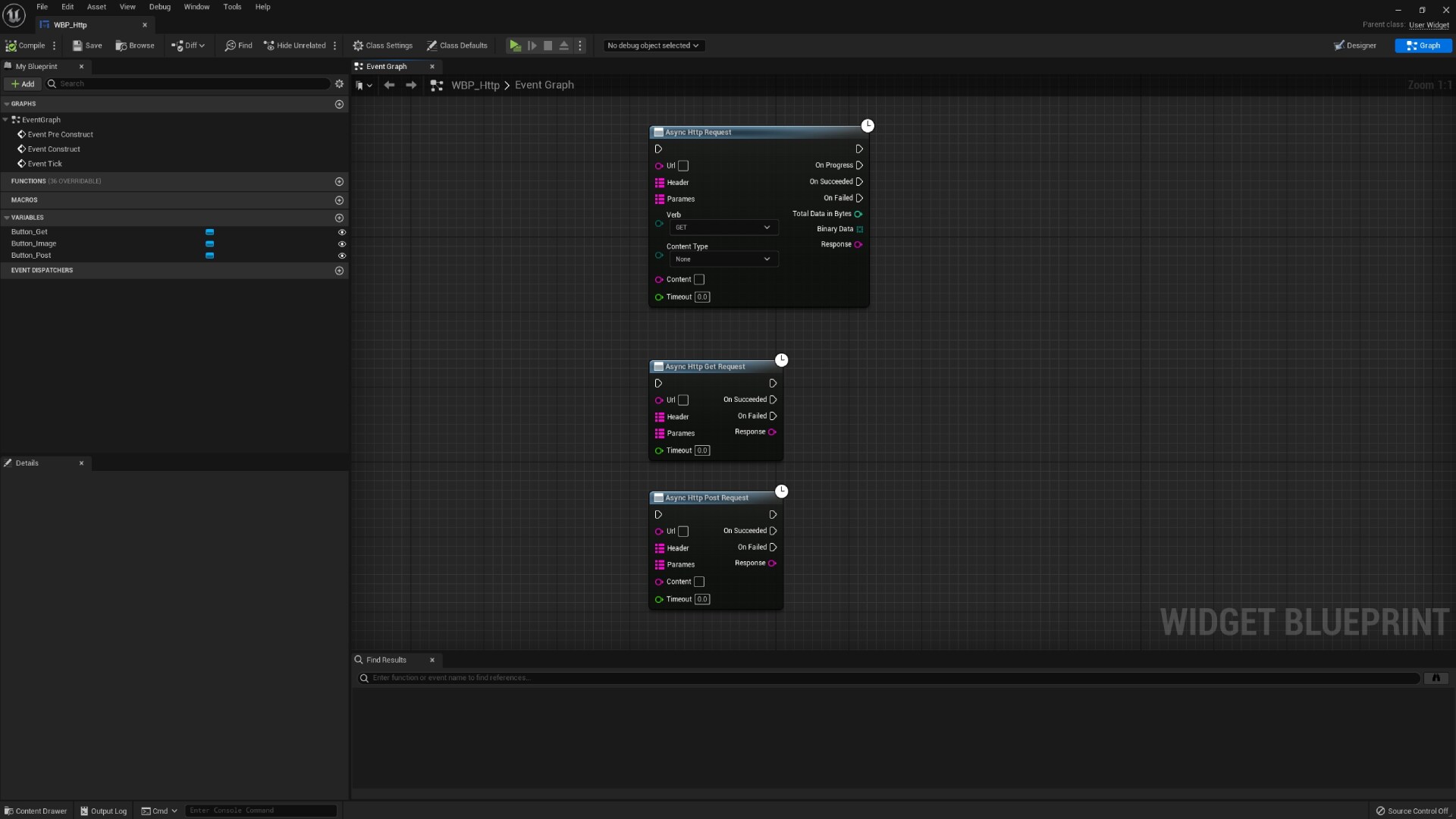Click the Compile button in toolbar
Screen dimensions: 1456x819
25,45
